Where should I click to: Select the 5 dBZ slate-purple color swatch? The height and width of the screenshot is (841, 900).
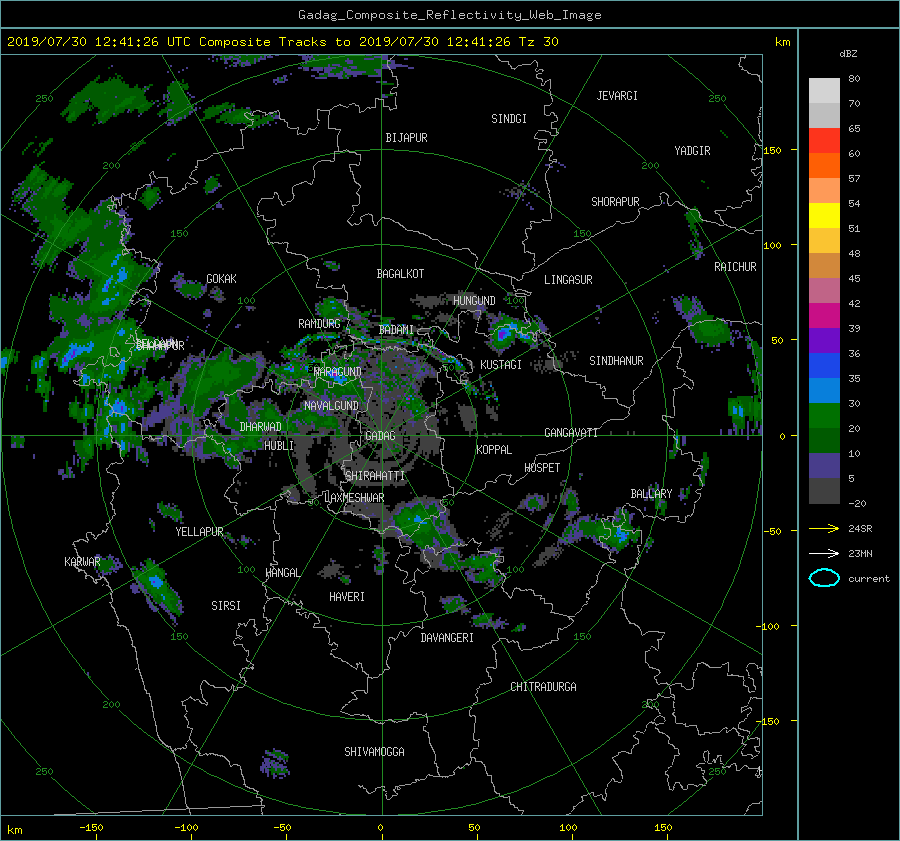coord(824,466)
